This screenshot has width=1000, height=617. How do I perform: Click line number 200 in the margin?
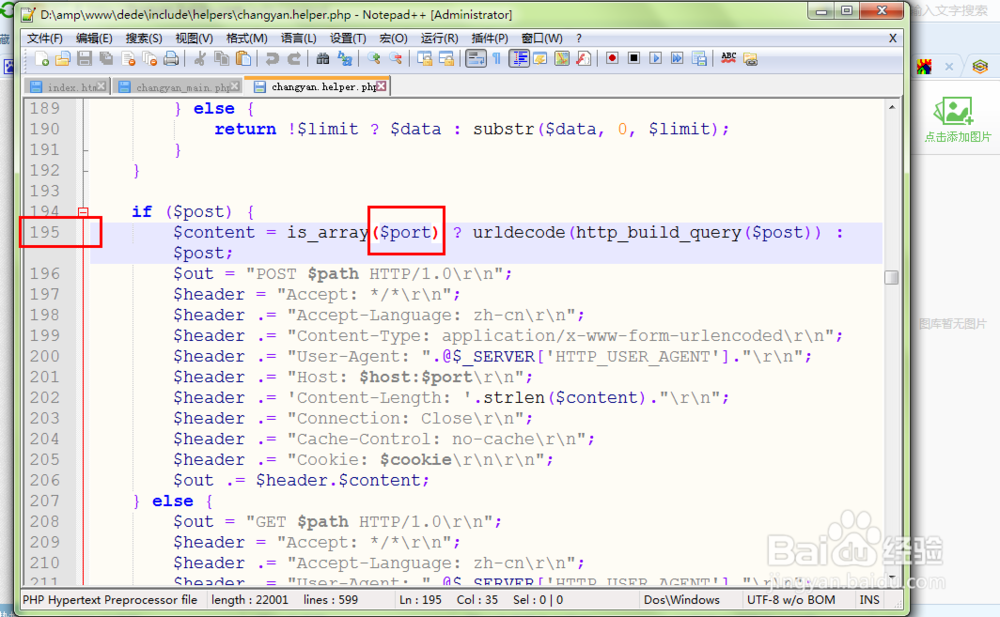click(45, 356)
